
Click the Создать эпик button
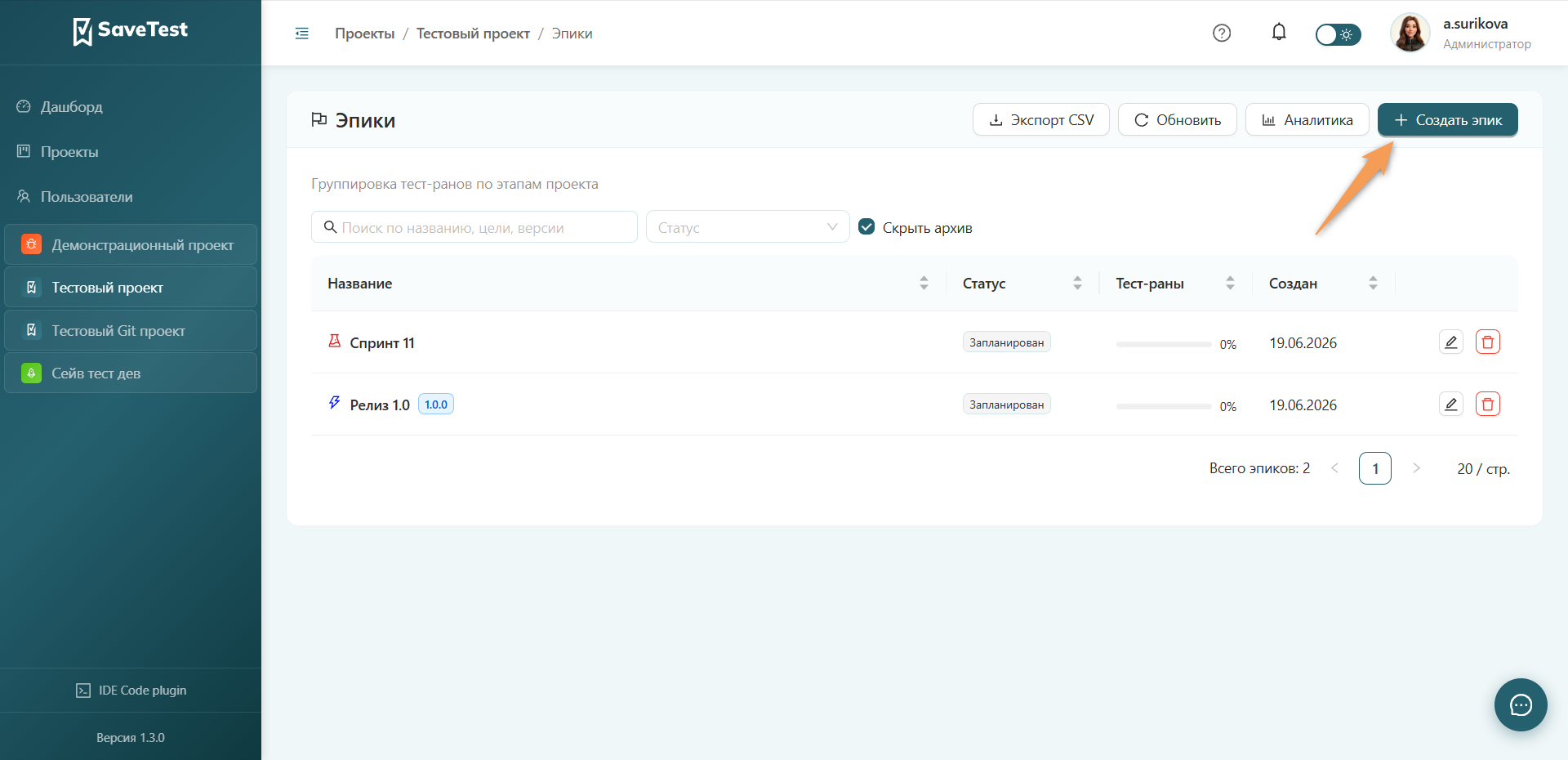pyautogui.click(x=1447, y=120)
